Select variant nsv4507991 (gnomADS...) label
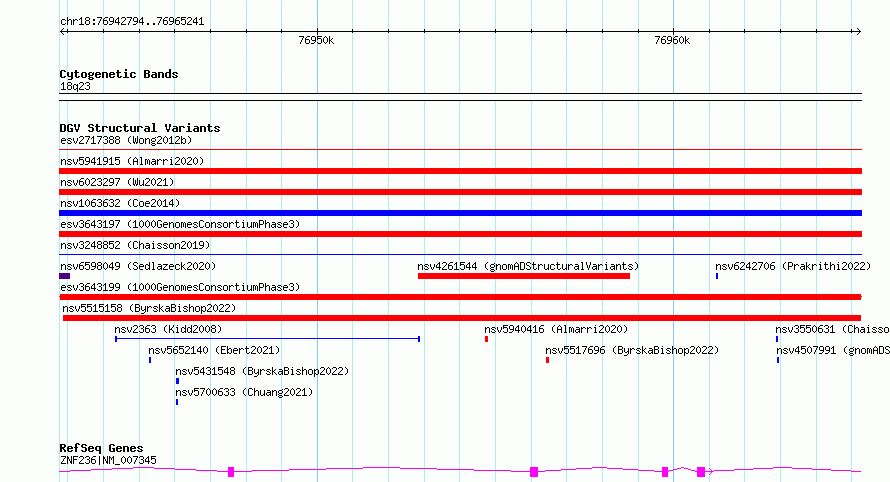 [833, 350]
